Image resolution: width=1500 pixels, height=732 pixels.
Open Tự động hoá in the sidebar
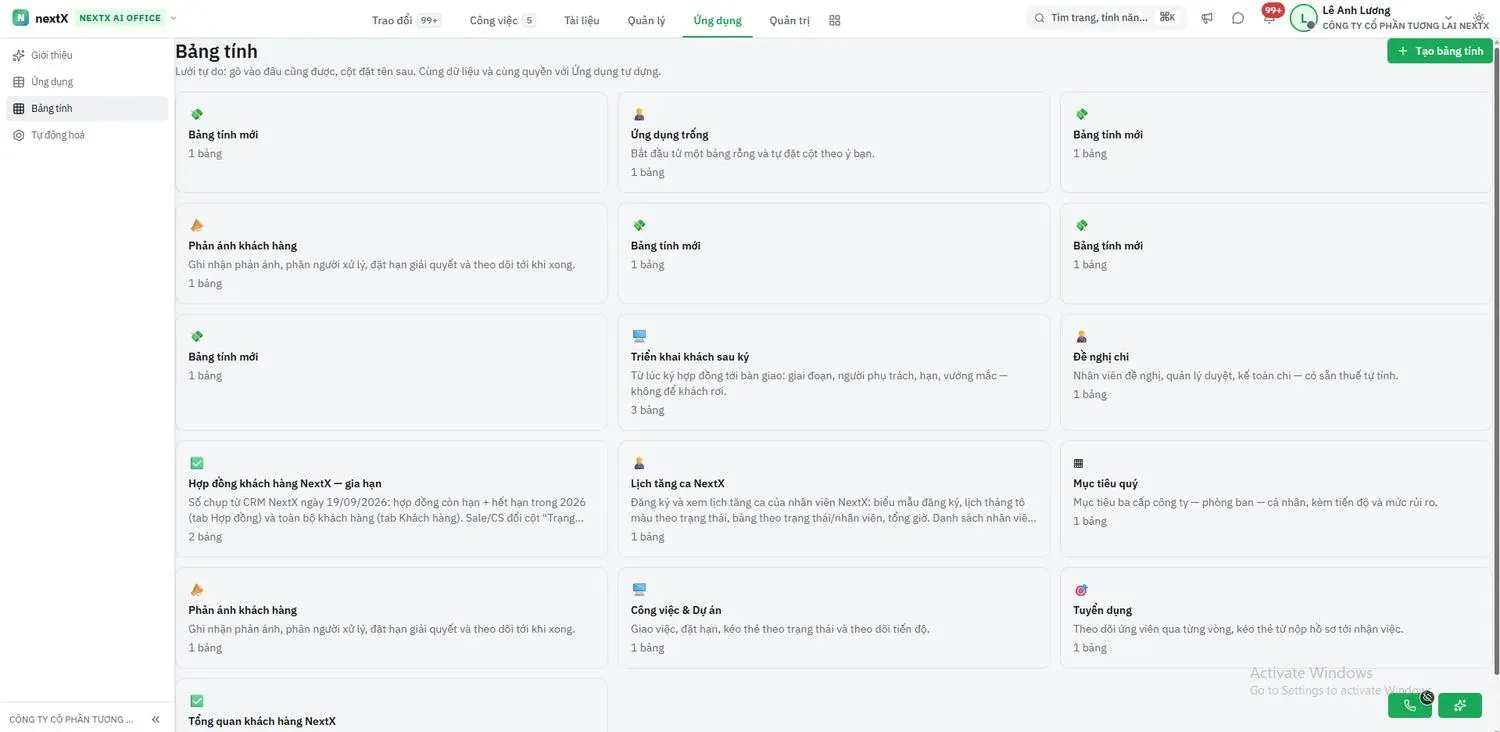[86, 135]
